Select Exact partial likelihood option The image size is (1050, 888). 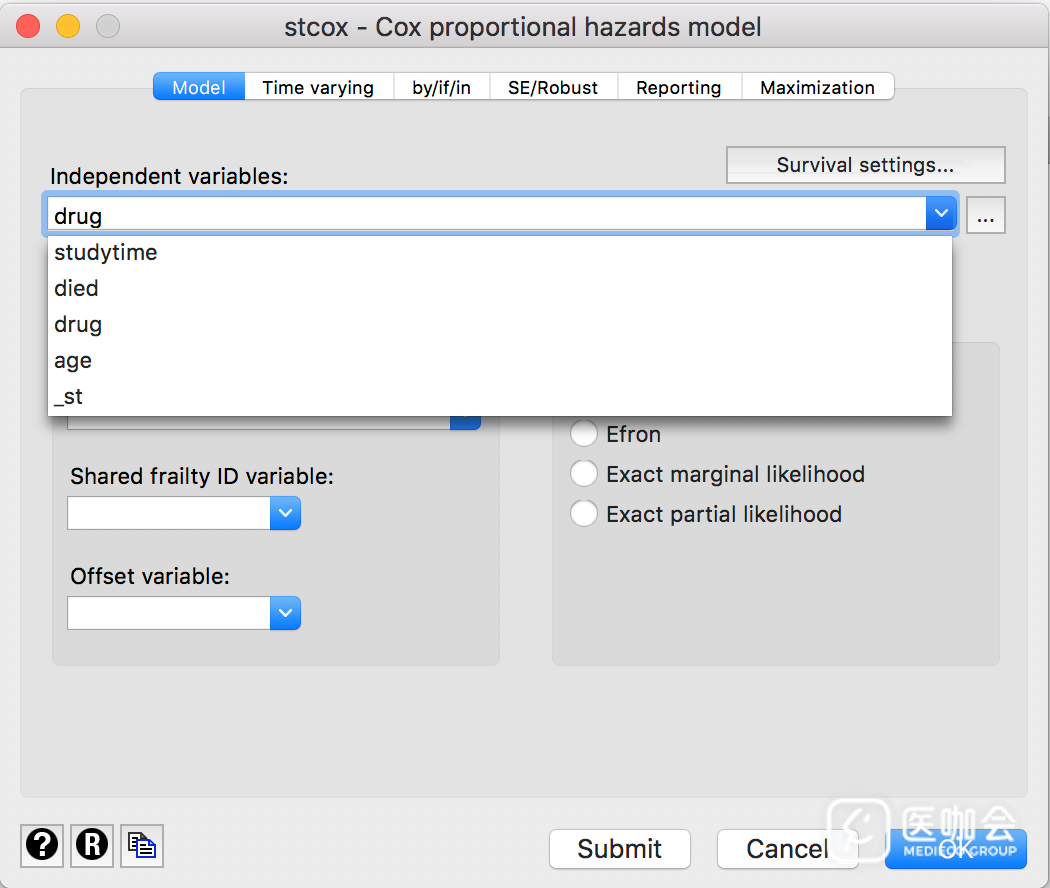pos(583,514)
